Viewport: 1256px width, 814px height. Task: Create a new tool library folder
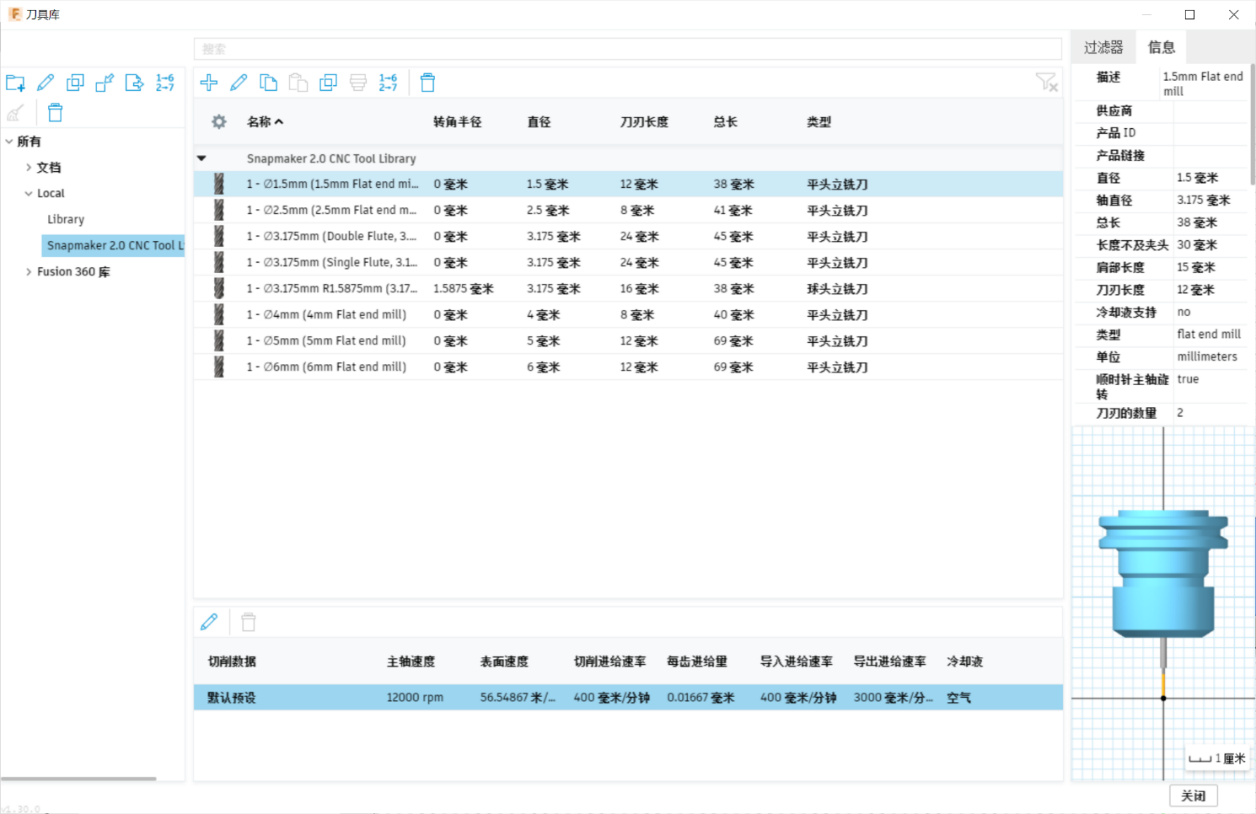[15, 83]
